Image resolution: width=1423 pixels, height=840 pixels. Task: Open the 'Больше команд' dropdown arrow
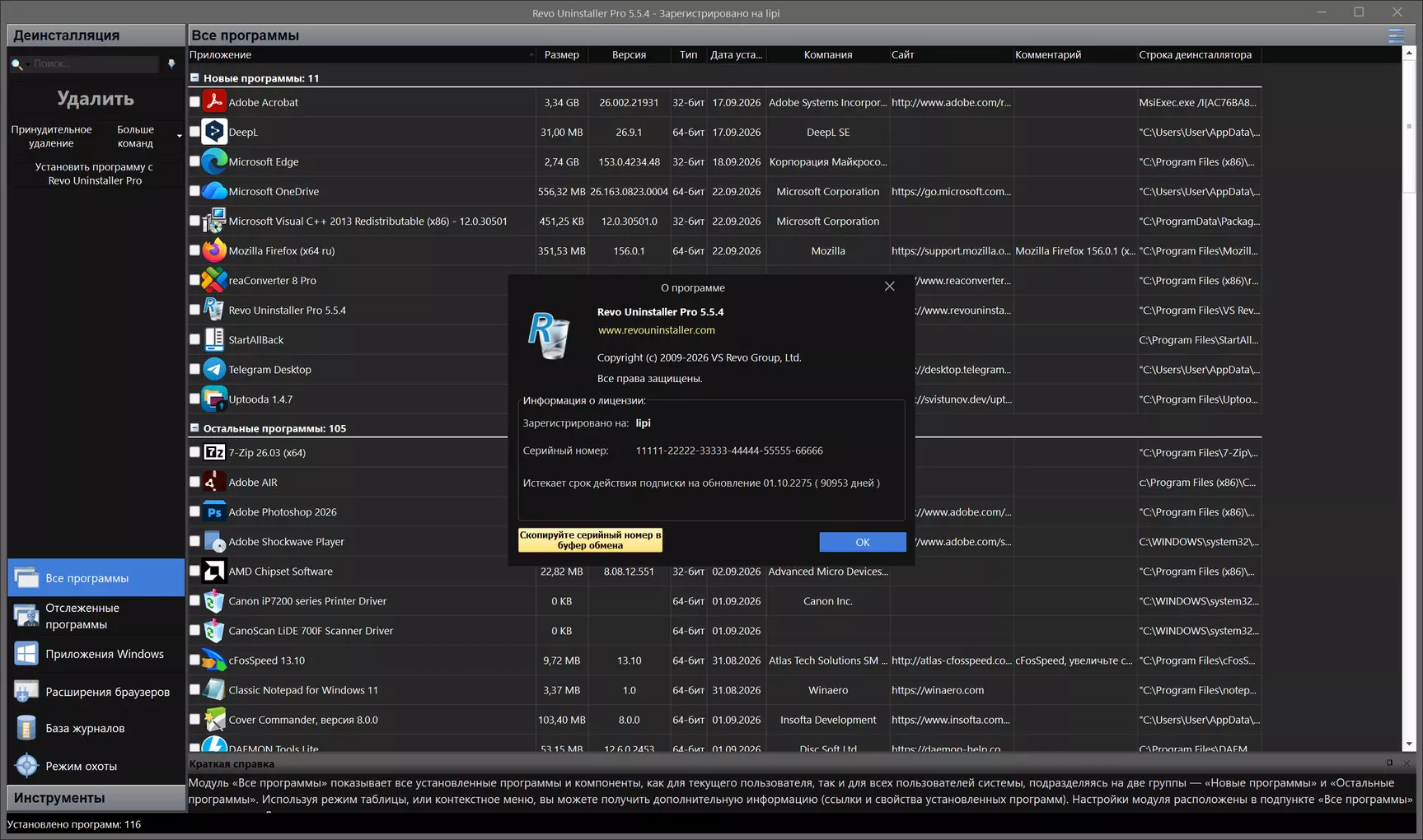coord(179,136)
